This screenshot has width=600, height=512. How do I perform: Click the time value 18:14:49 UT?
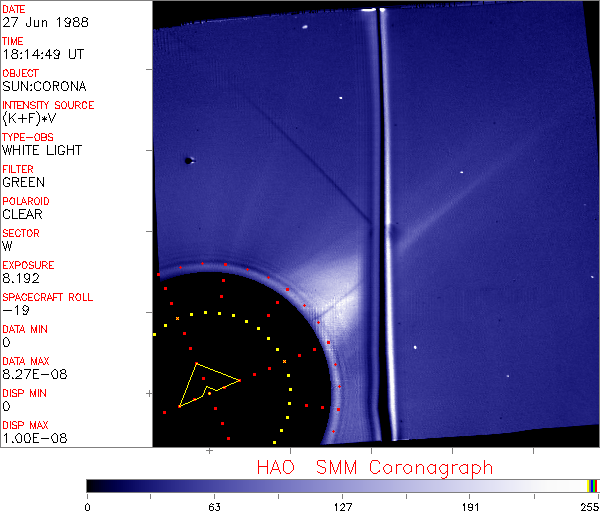[41, 55]
